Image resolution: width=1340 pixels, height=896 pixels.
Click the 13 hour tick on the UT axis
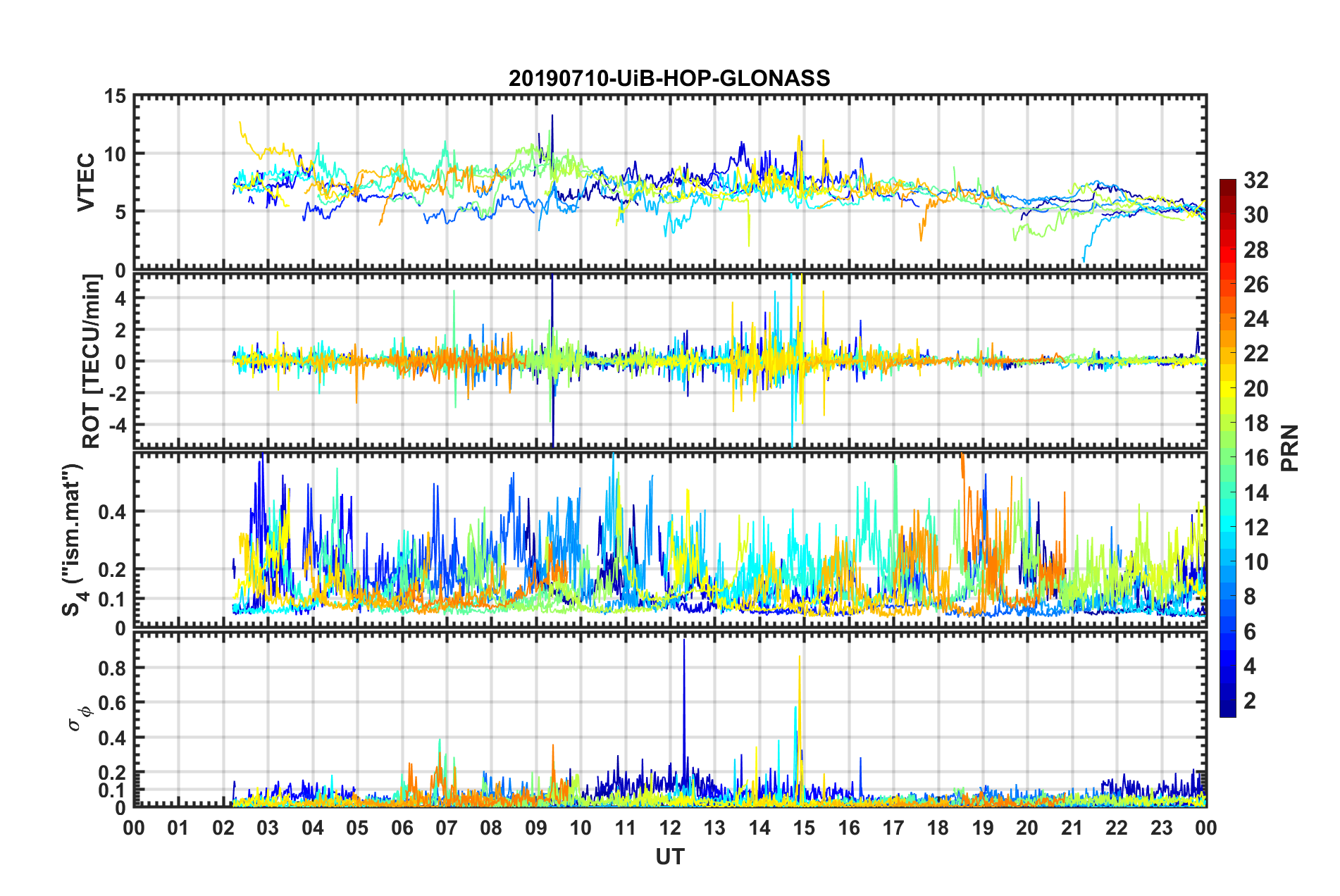tap(715, 828)
